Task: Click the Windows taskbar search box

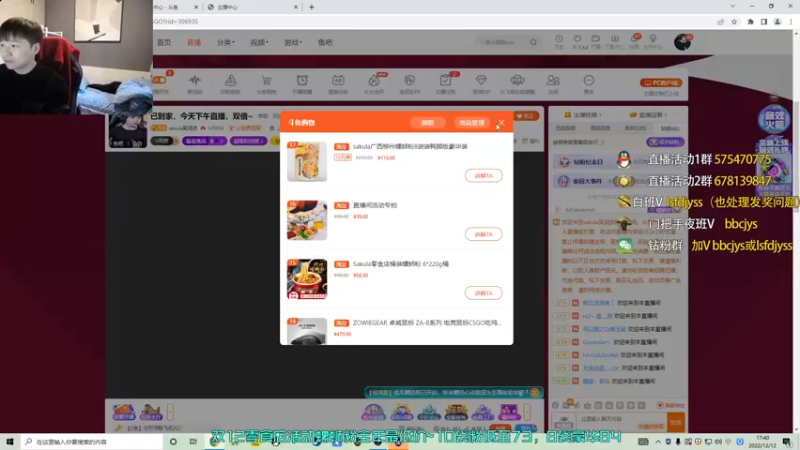Action: click(92, 441)
